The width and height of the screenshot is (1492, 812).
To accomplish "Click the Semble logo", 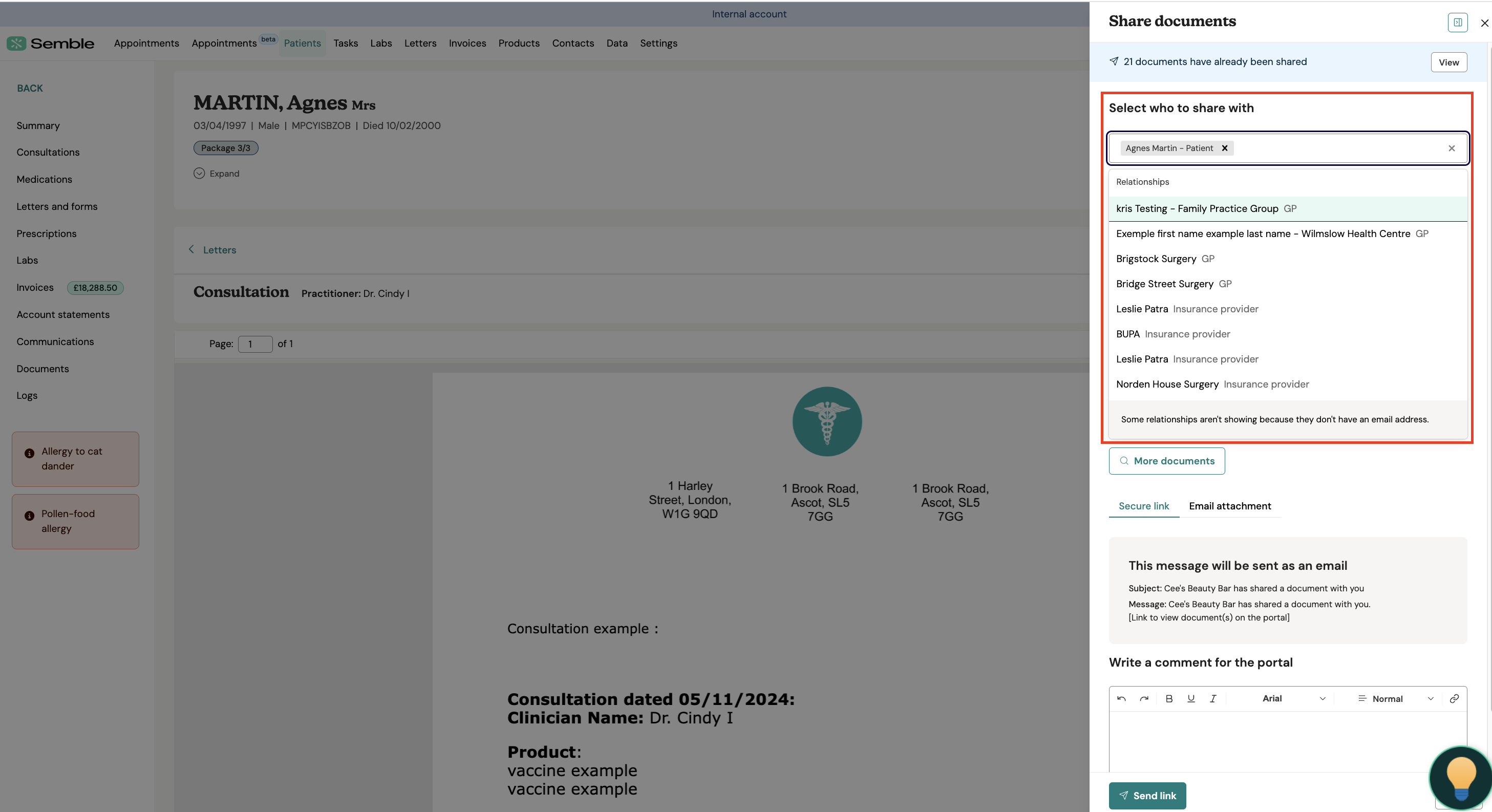I will 50,44.
